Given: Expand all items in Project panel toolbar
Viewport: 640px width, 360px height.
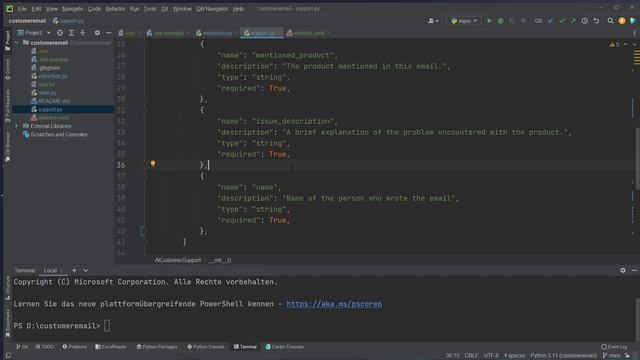Looking at the screenshot, I should click(x=71, y=33).
